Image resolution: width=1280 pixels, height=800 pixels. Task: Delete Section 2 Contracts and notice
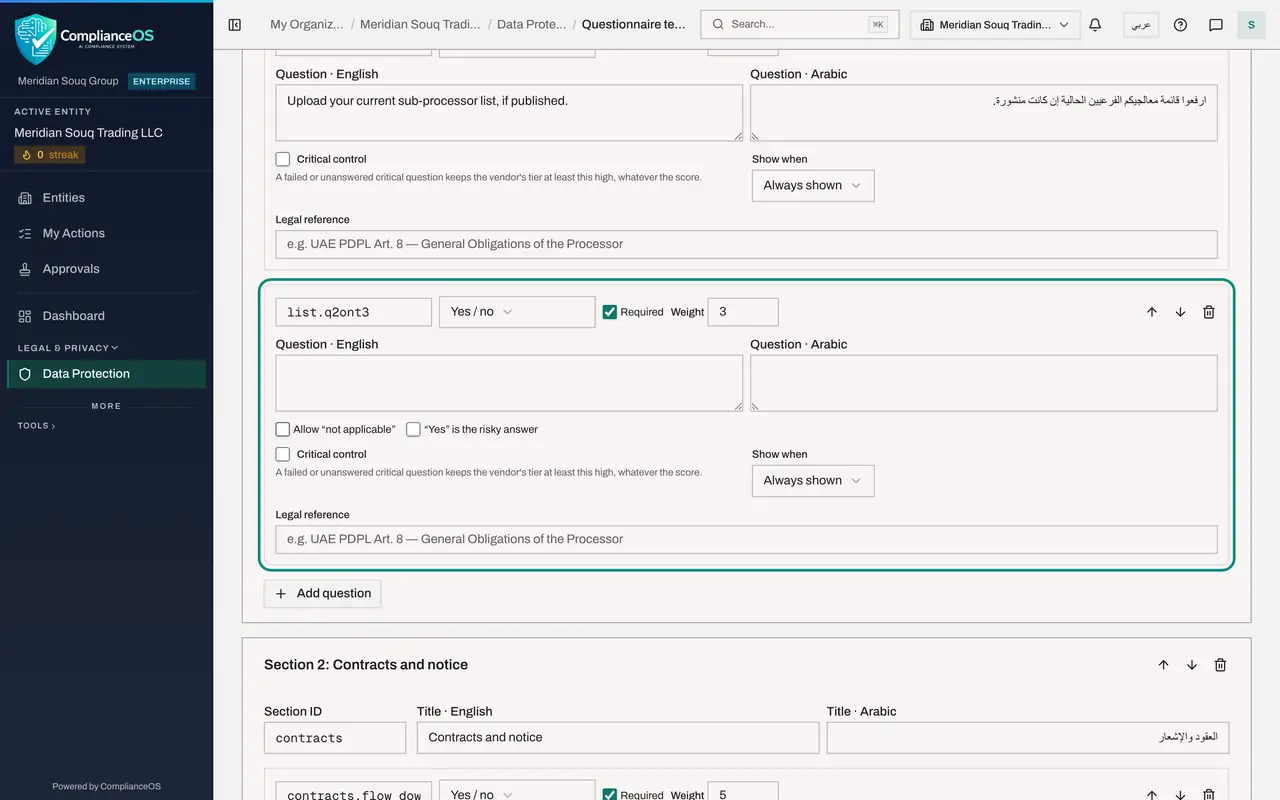[1220, 665]
